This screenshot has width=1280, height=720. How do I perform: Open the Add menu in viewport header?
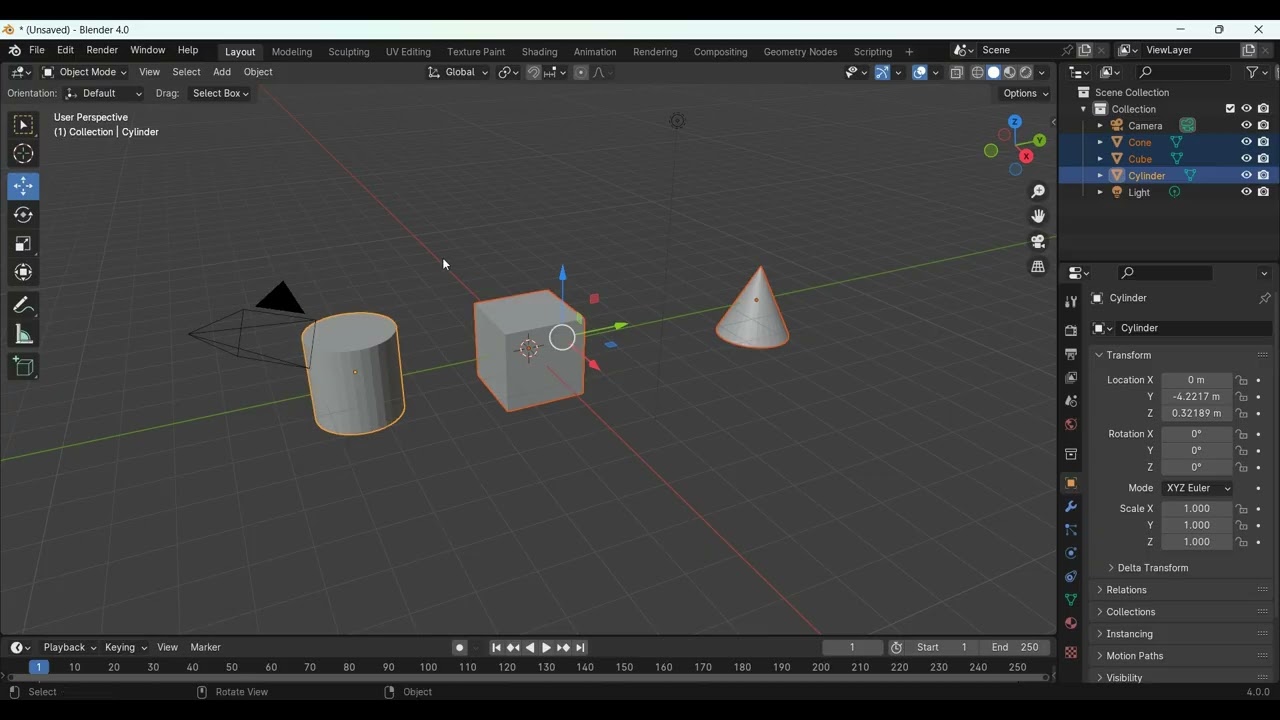click(x=222, y=72)
